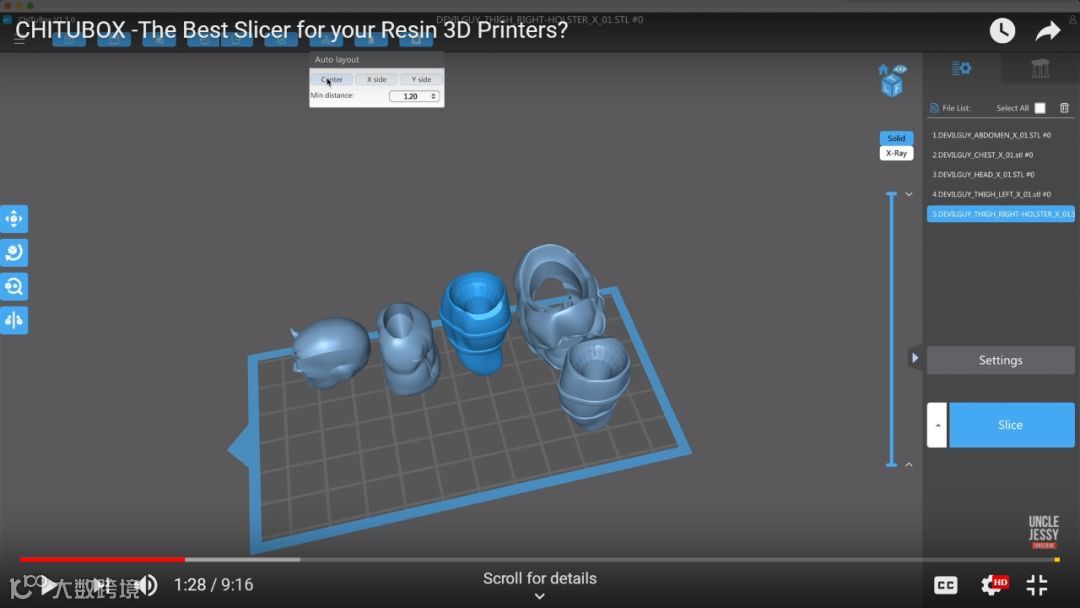Play the video
Image resolution: width=1080 pixels, height=608 pixels.
(48, 586)
